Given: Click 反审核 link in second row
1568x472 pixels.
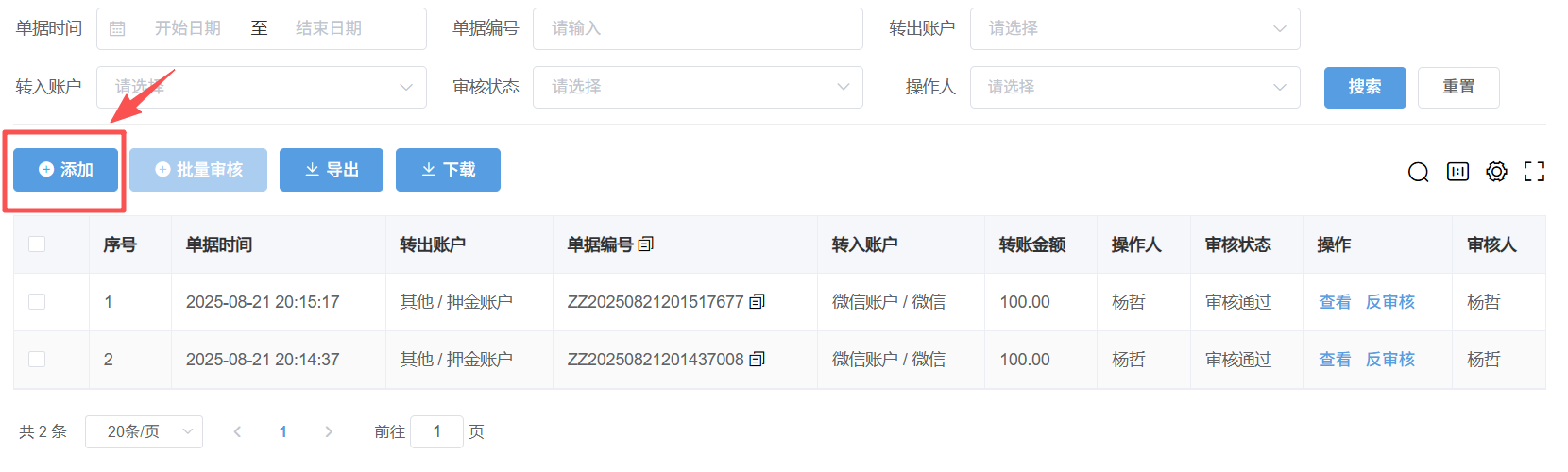Looking at the screenshot, I should click(1389, 360).
